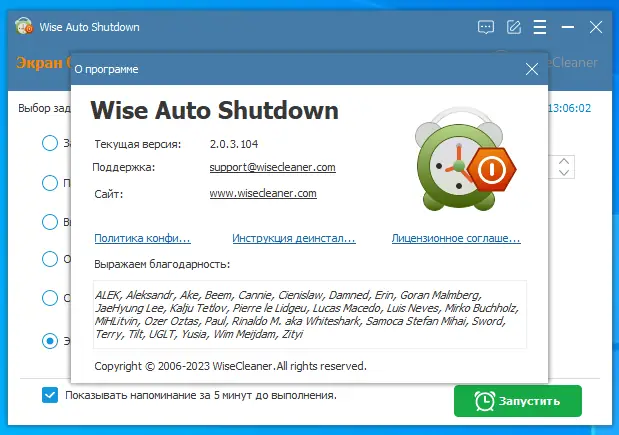Click the Wise Auto Shutdown title bar logo
619x435 pixels.
(x=24, y=26)
